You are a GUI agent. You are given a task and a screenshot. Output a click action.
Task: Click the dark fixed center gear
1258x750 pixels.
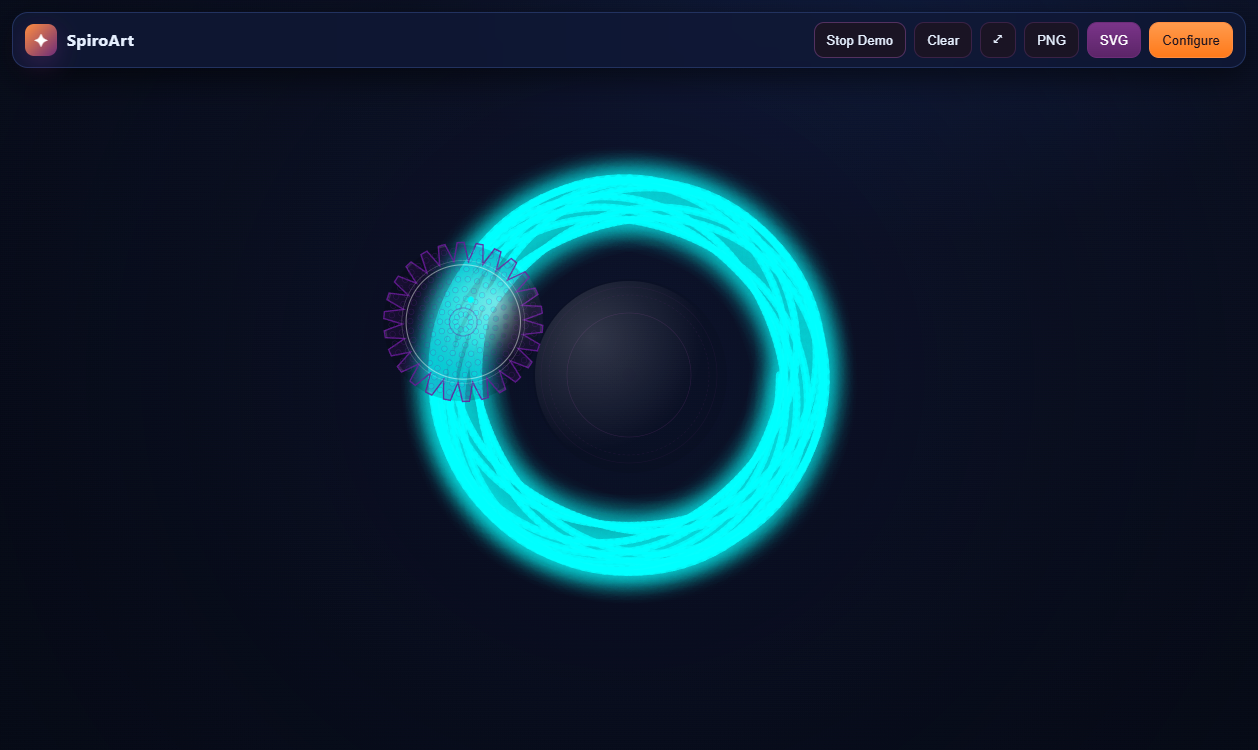click(629, 375)
